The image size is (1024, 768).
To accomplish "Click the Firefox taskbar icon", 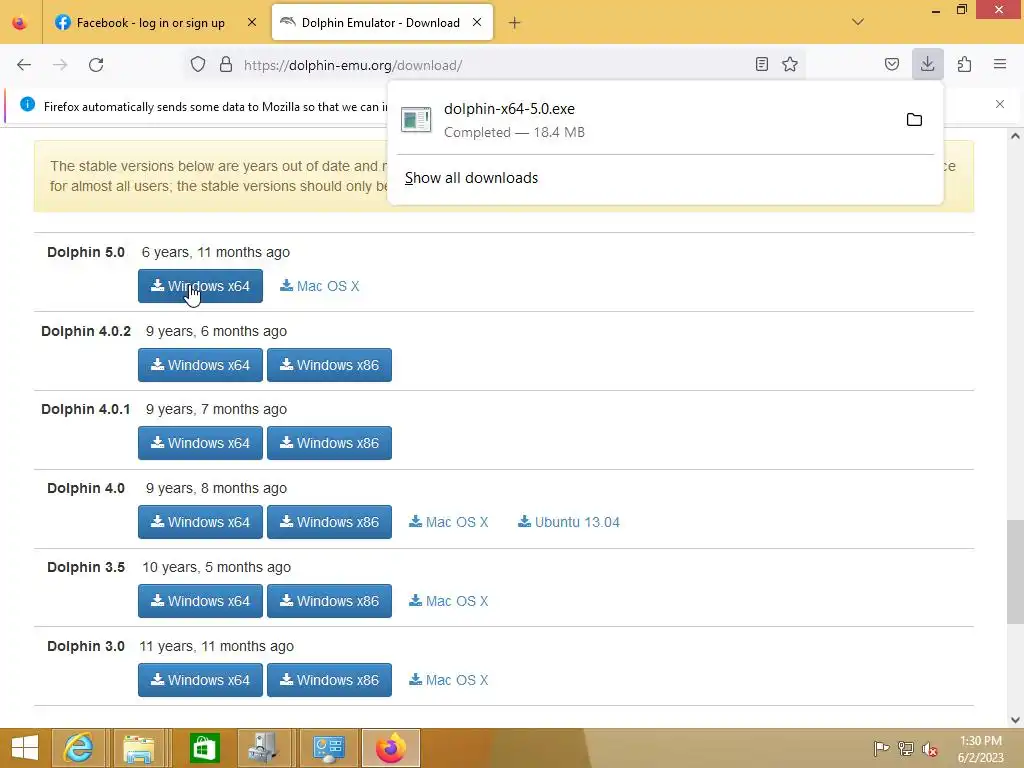I will pos(391,748).
